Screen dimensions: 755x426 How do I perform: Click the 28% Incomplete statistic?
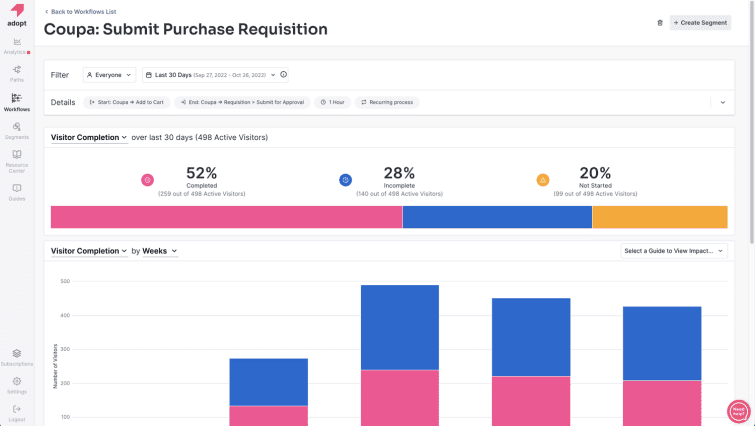click(399, 181)
